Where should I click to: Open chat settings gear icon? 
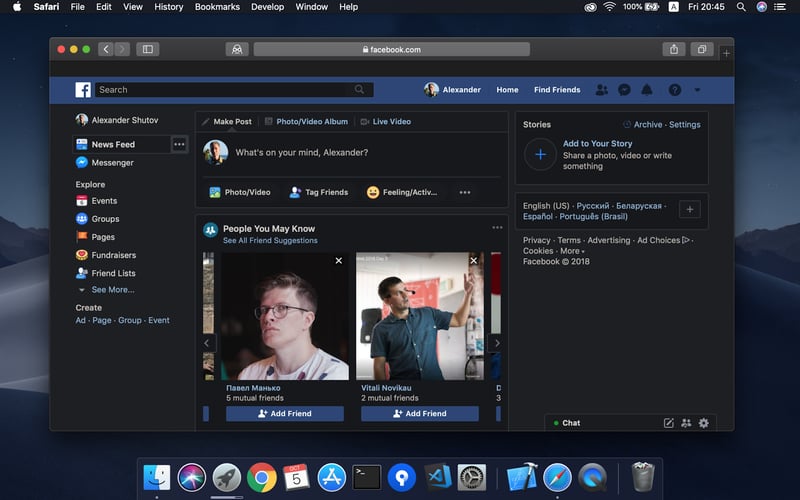coord(704,423)
